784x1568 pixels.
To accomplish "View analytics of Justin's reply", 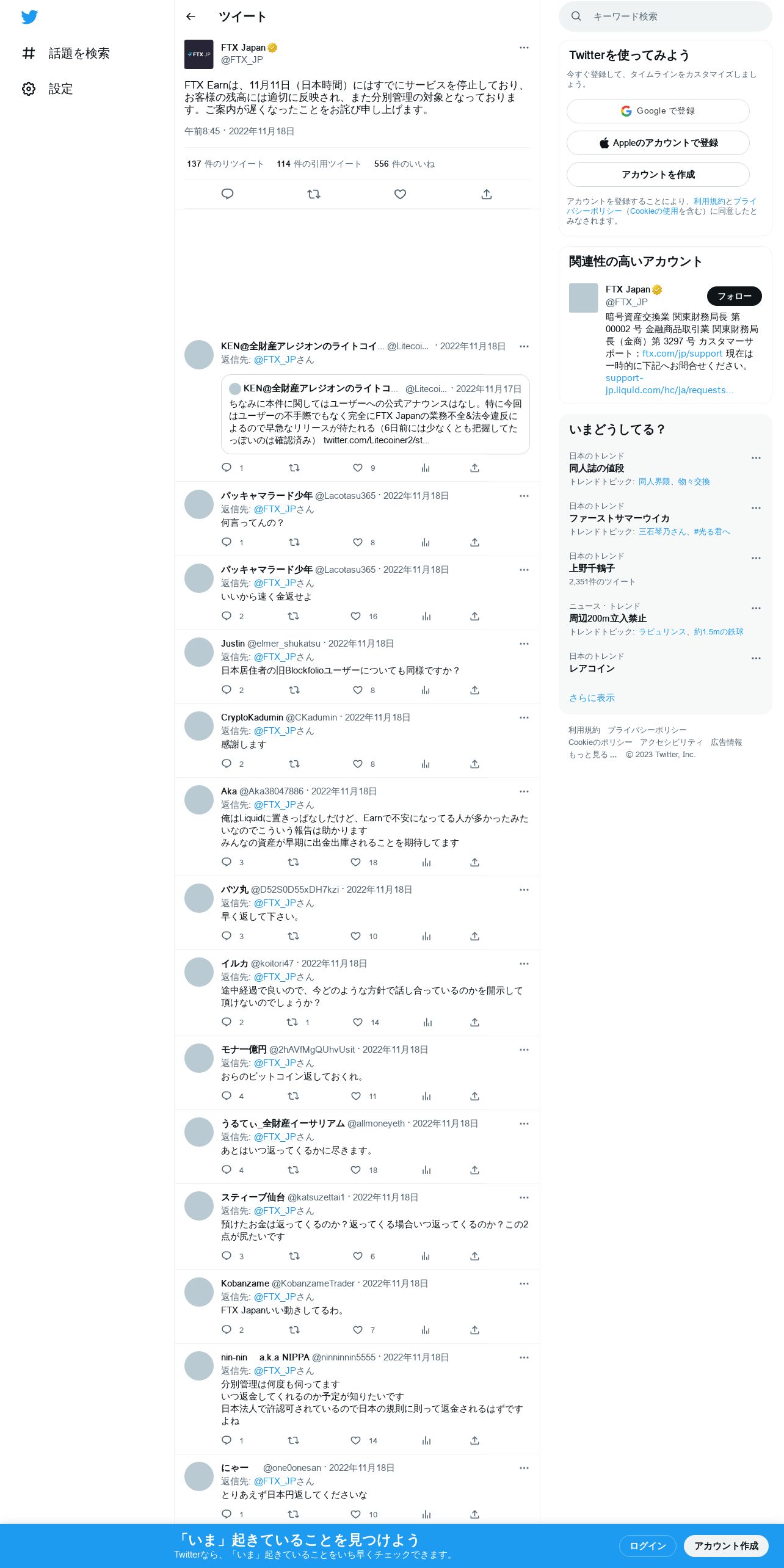I will (426, 690).
